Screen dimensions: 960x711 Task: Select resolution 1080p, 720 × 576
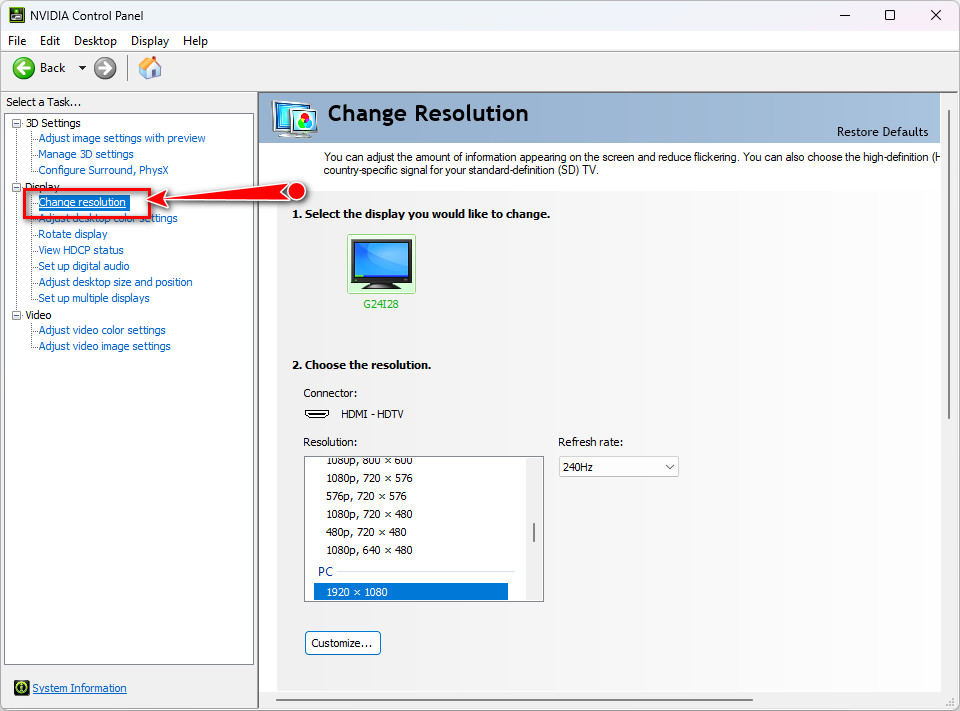click(369, 478)
